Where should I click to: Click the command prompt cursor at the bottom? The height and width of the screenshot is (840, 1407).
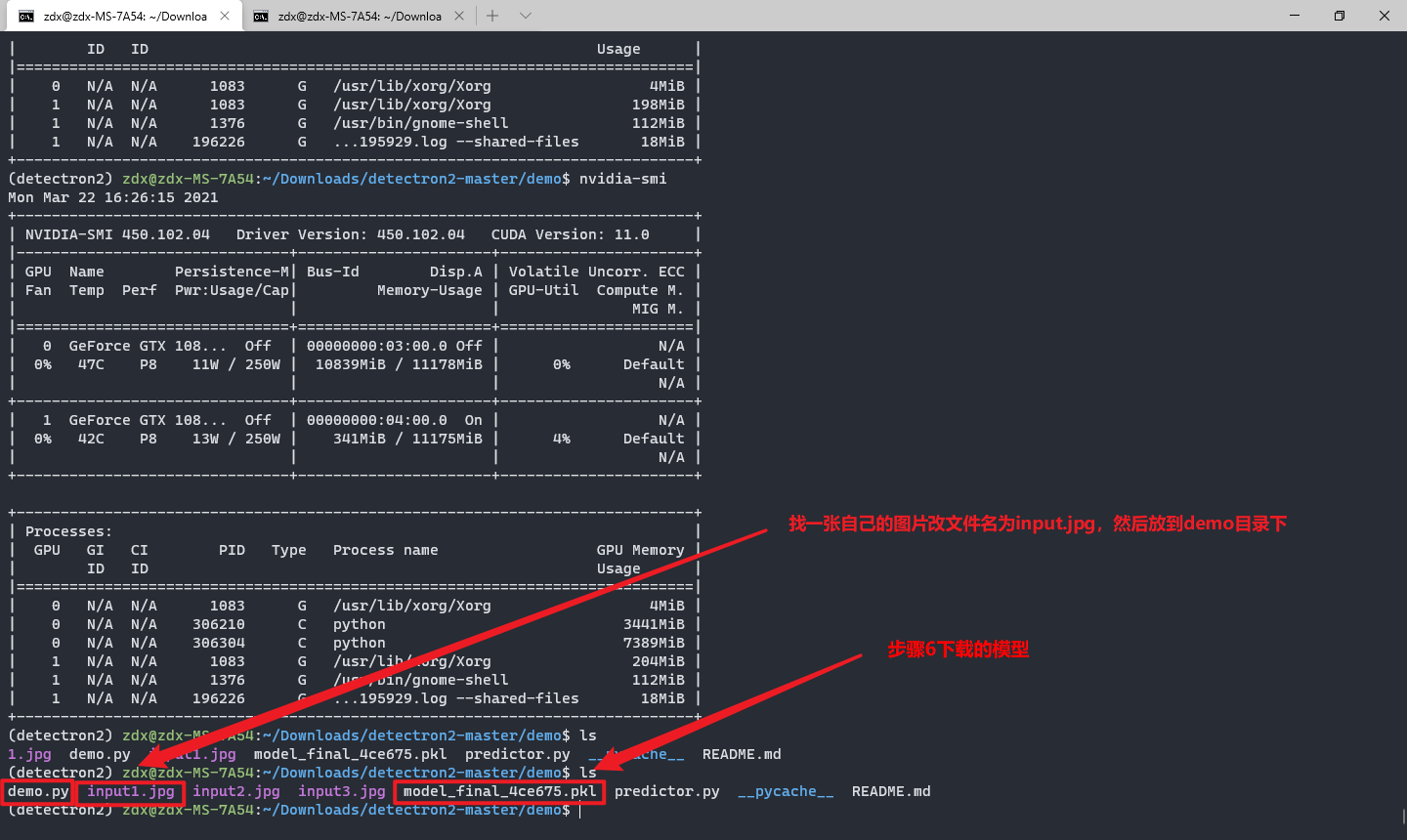coord(580,810)
